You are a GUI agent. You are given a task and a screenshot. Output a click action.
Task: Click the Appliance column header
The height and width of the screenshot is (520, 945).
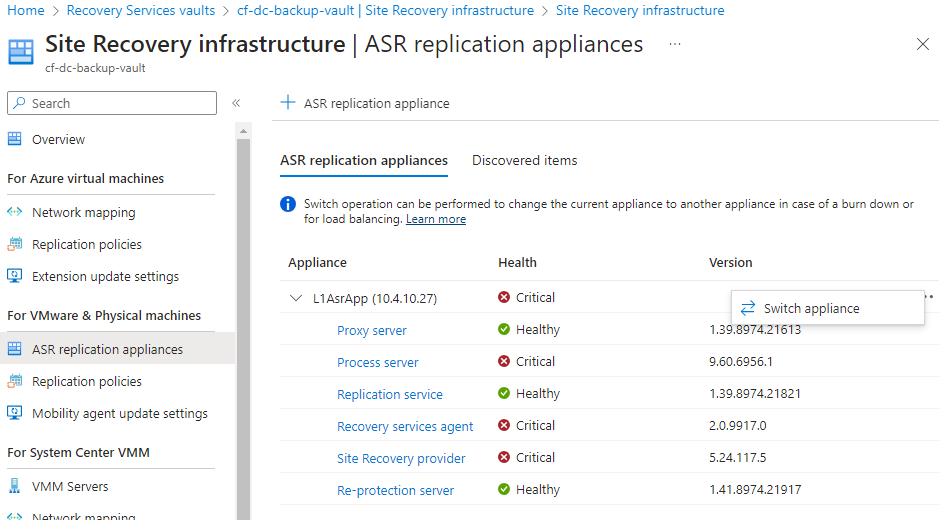(x=317, y=262)
